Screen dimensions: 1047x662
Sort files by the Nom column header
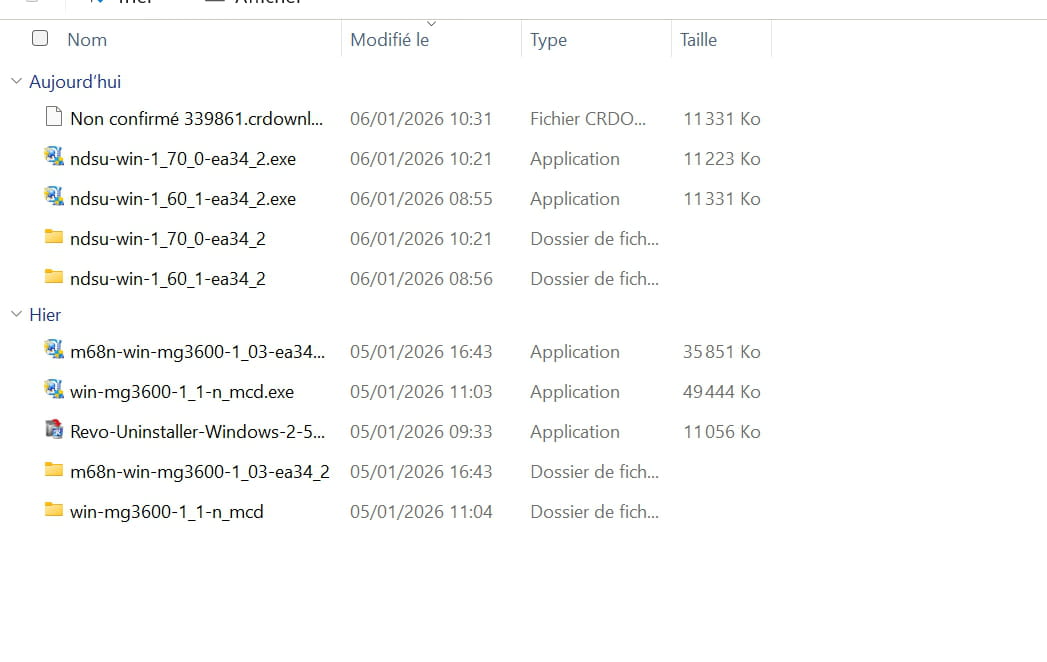pyautogui.click(x=87, y=40)
